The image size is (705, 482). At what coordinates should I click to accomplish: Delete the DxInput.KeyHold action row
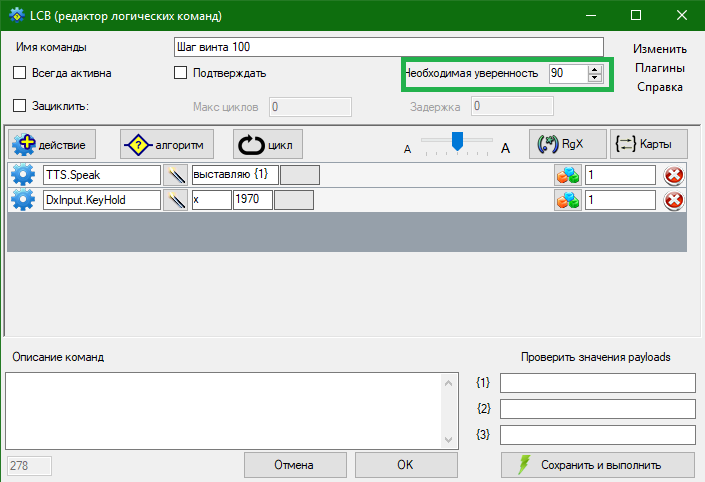coord(674,200)
